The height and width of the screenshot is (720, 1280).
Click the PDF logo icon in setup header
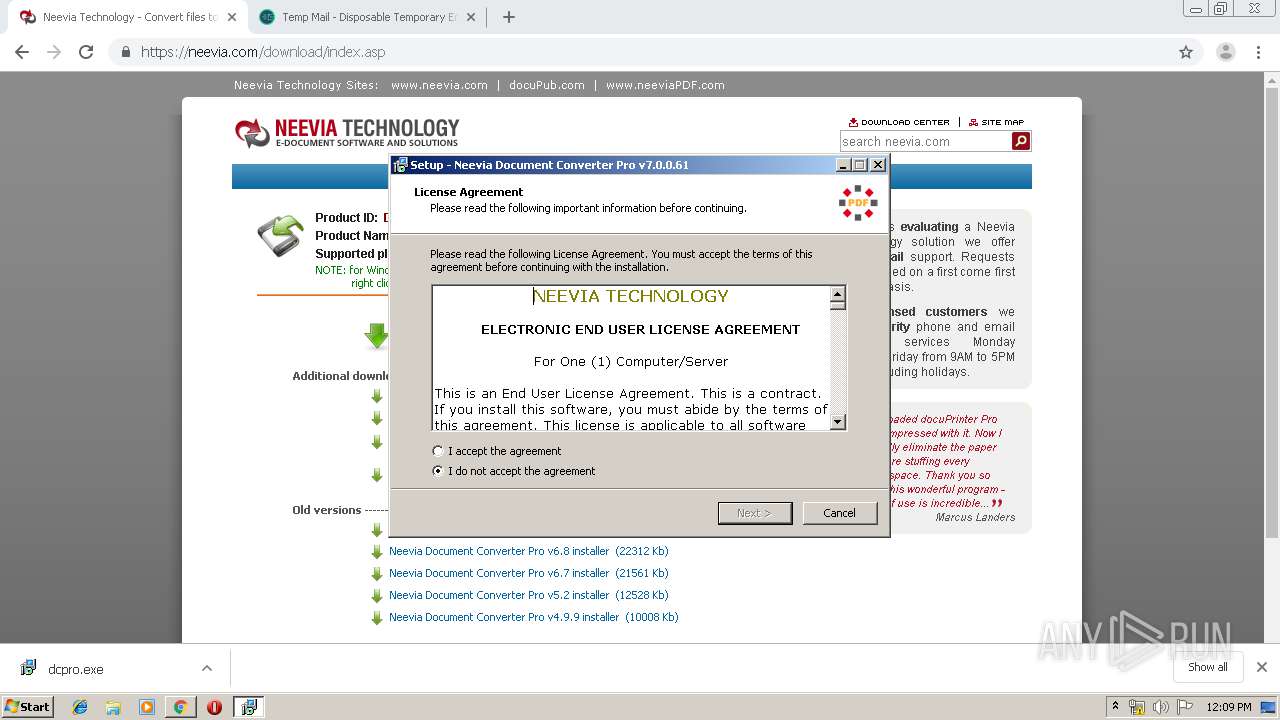tap(858, 202)
